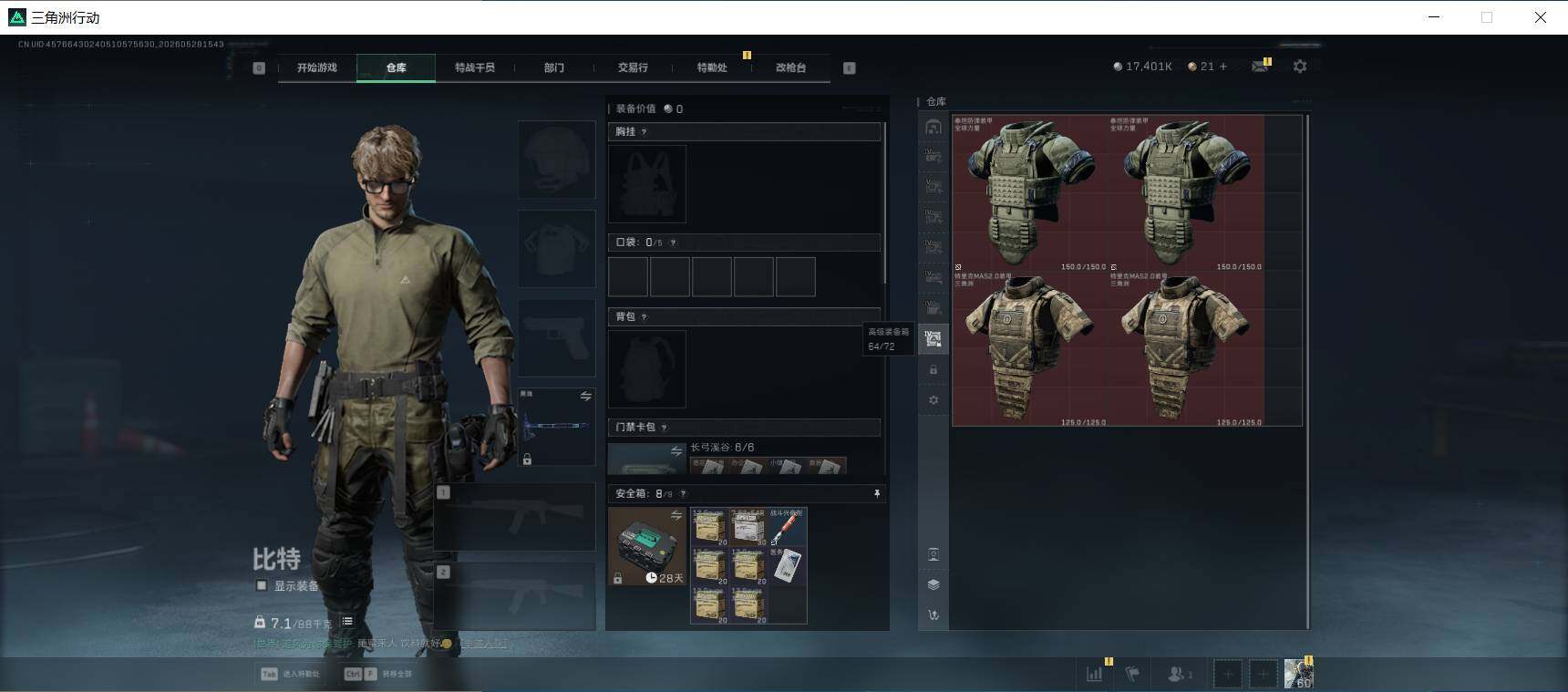This screenshot has height=692, width=1568.
Task: Open the friends list icon
Action: coord(1180,674)
